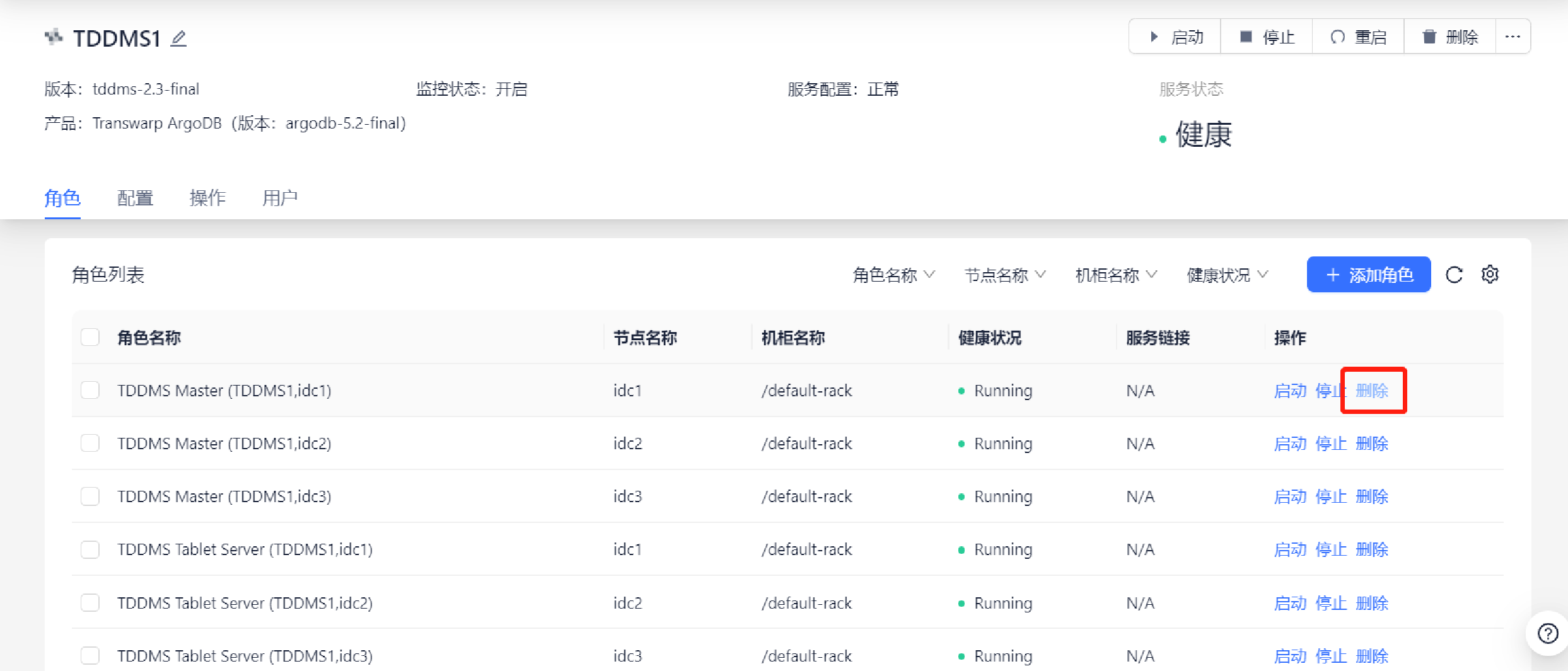Click the 机柜名称 column header
The width and height of the screenshot is (1568, 671).
coord(793,338)
